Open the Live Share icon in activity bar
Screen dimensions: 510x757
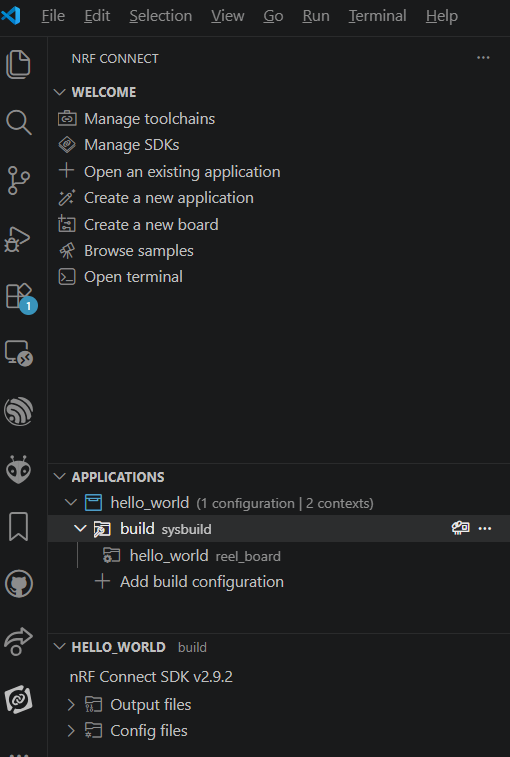(18, 642)
